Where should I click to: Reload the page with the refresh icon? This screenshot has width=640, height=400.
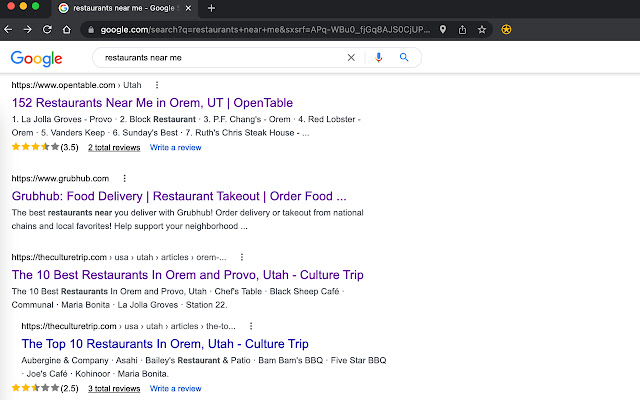click(47, 29)
